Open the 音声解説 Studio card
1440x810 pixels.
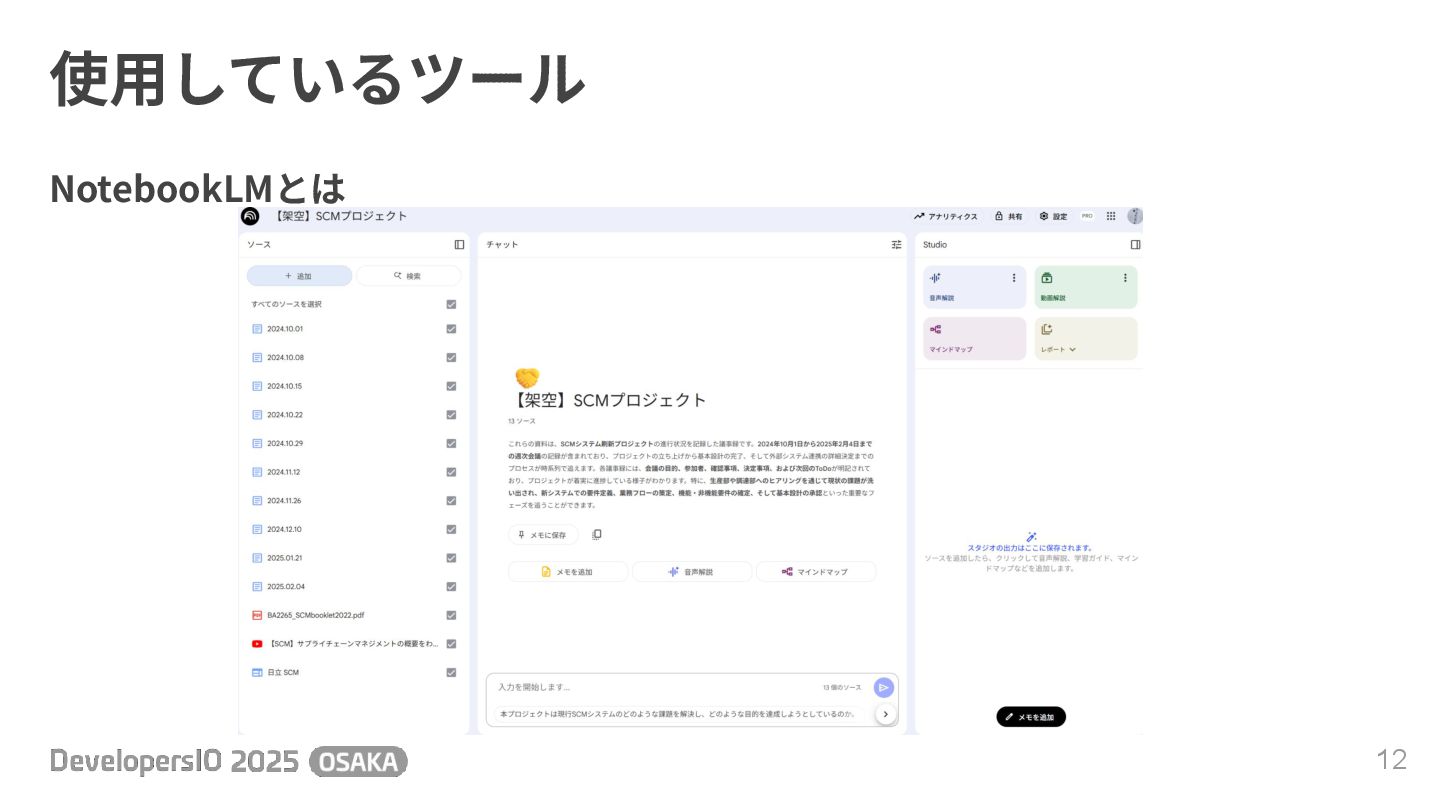(974, 287)
